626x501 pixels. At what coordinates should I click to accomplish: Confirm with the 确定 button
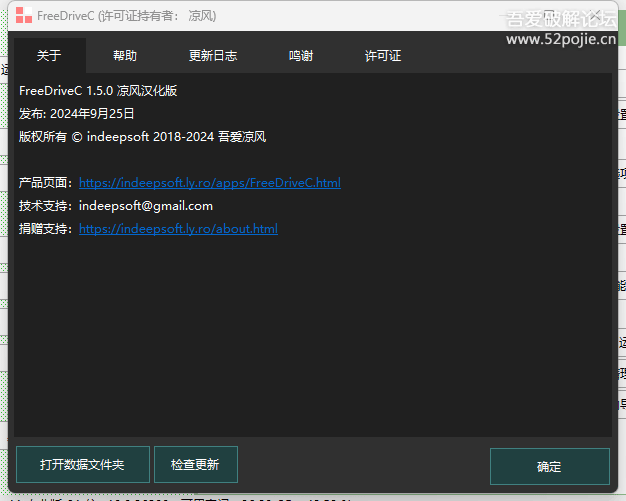tap(550, 466)
